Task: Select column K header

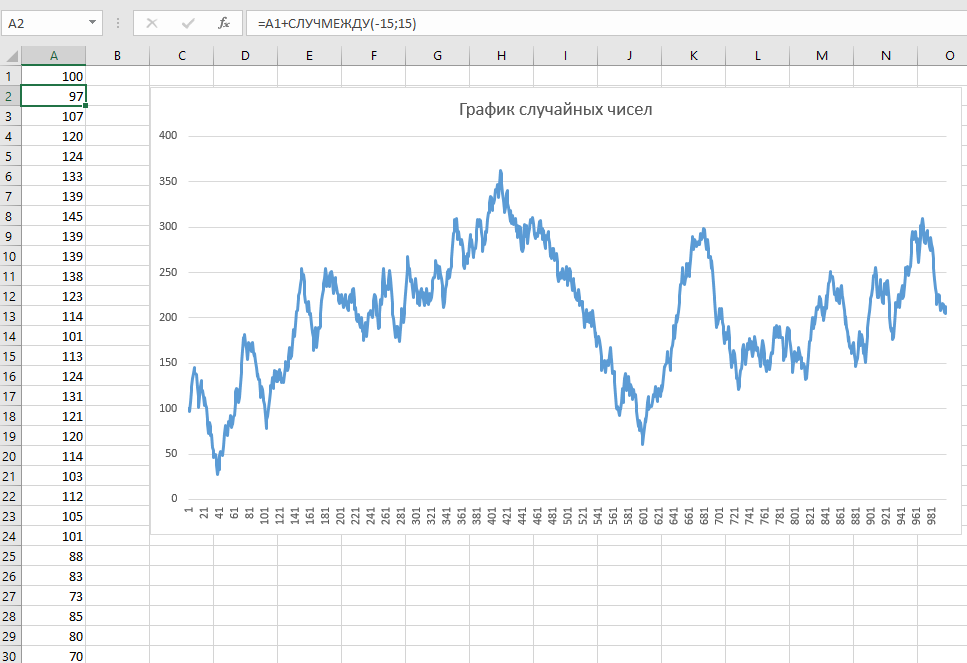Action: tap(694, 56)
